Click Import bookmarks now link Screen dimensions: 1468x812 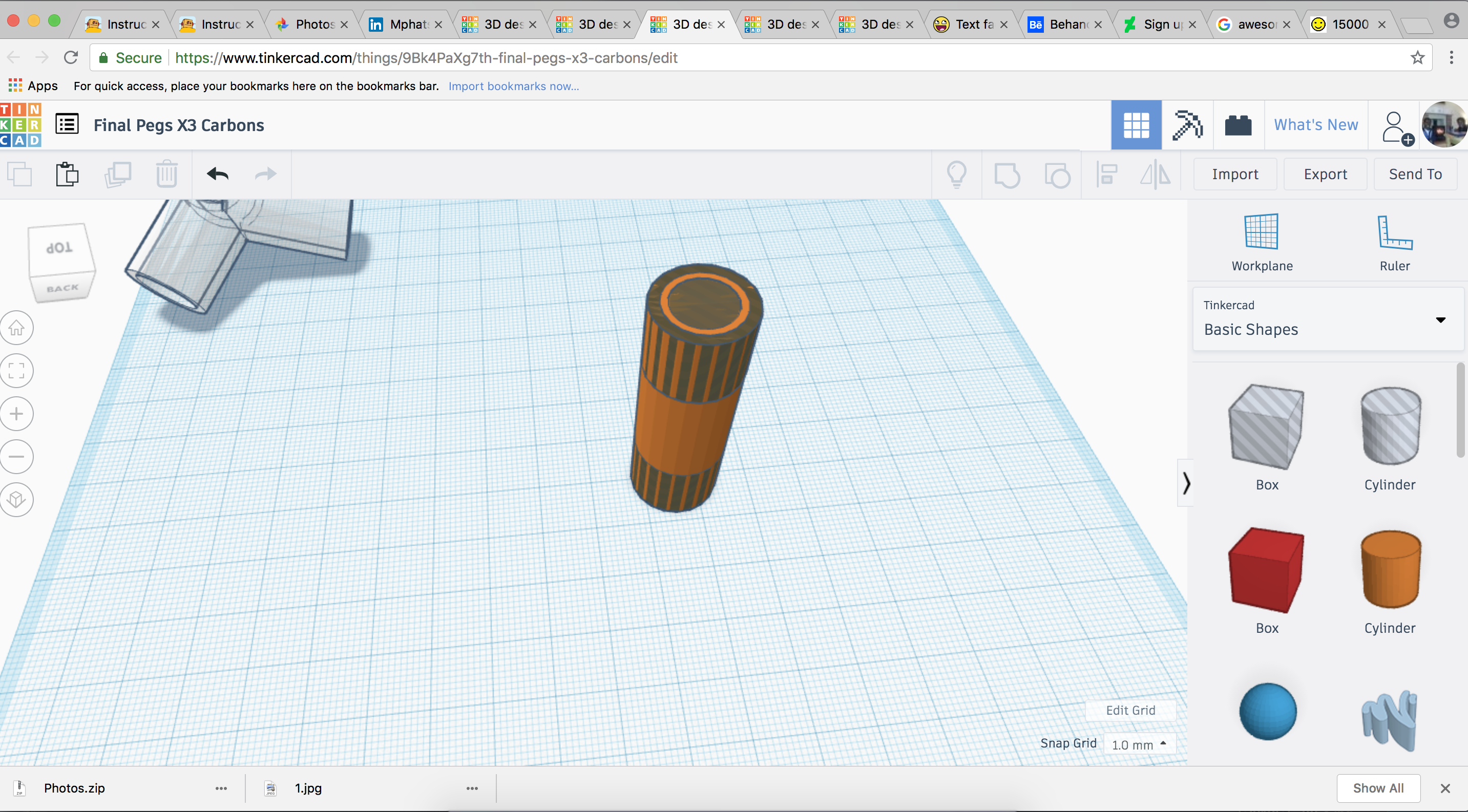(x=513, y=86)
